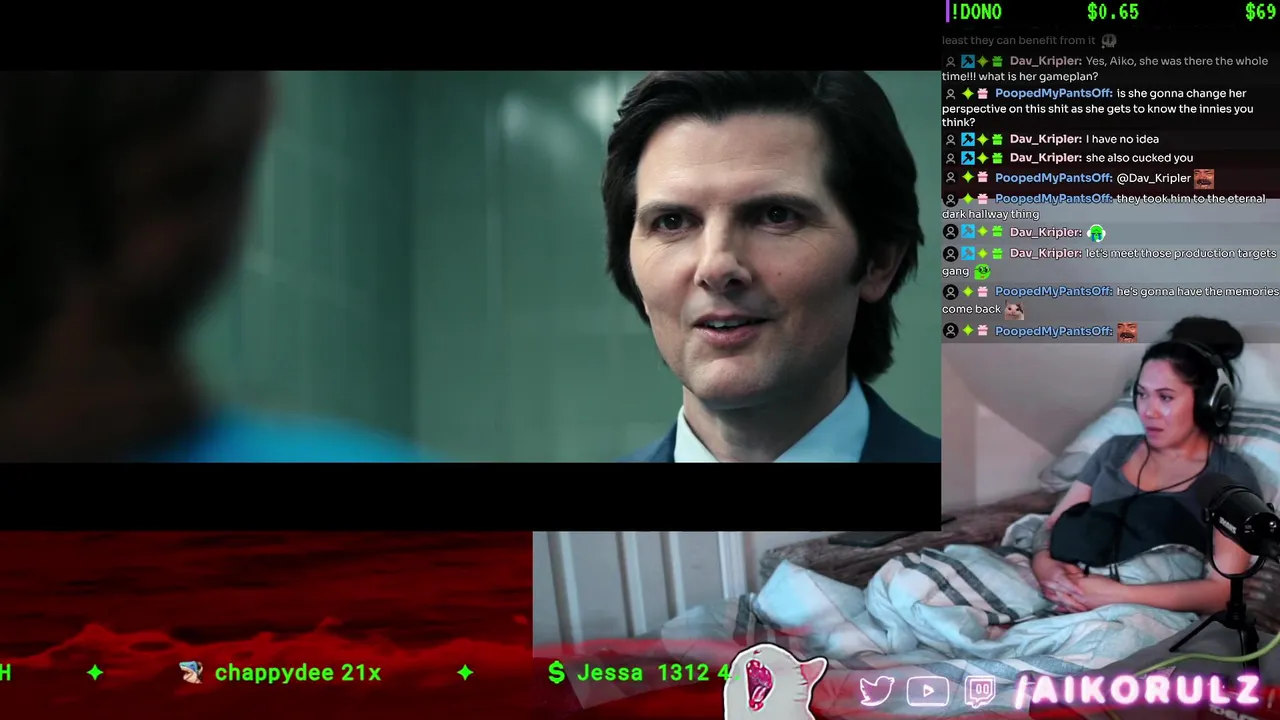This screenshot has height=720, width=1280.
Task: Click the !DONO command label
Action: pyautogui.click(x=976, y=12)
